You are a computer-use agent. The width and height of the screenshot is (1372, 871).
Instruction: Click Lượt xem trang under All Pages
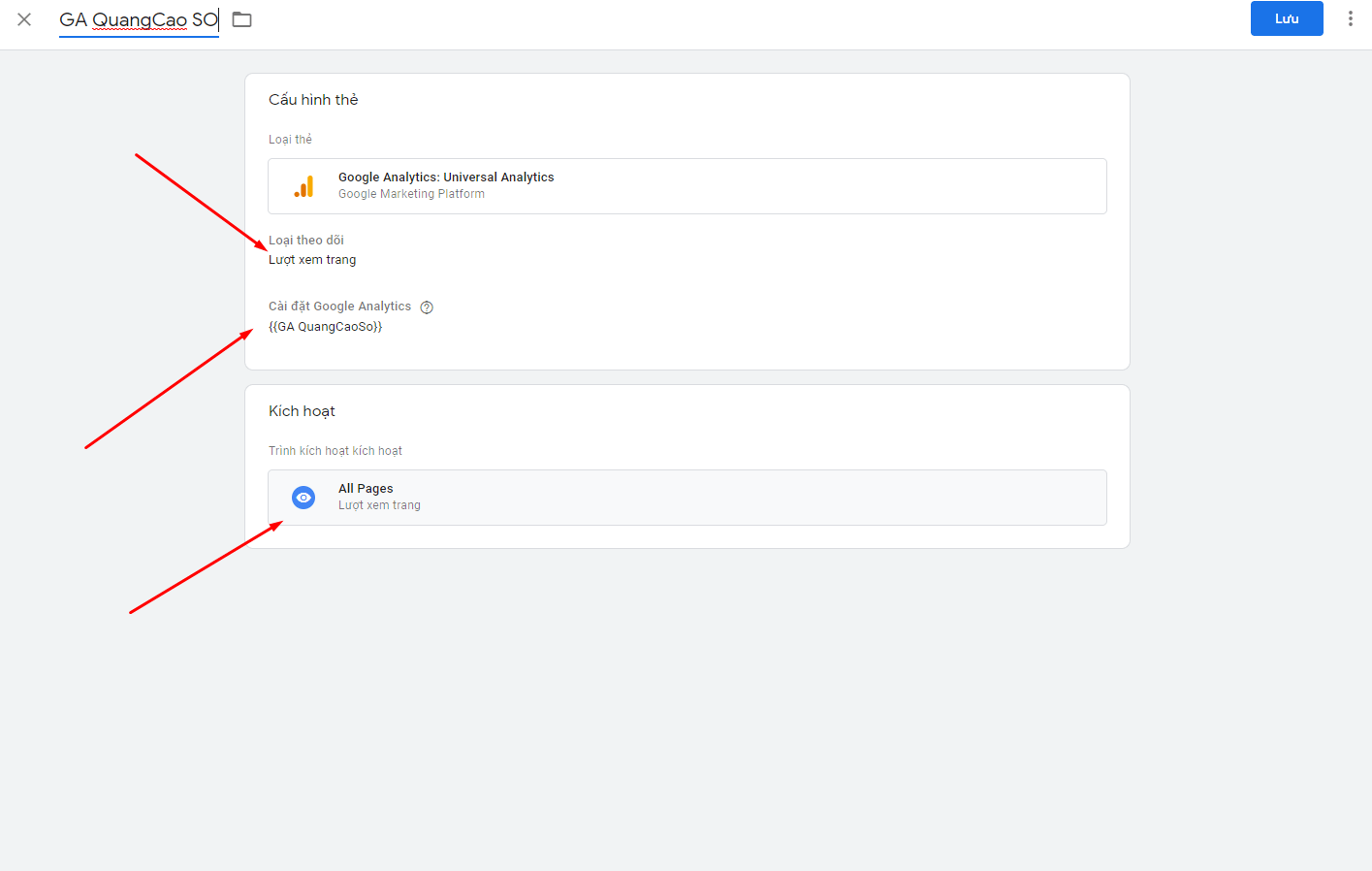tap(379, 505)
